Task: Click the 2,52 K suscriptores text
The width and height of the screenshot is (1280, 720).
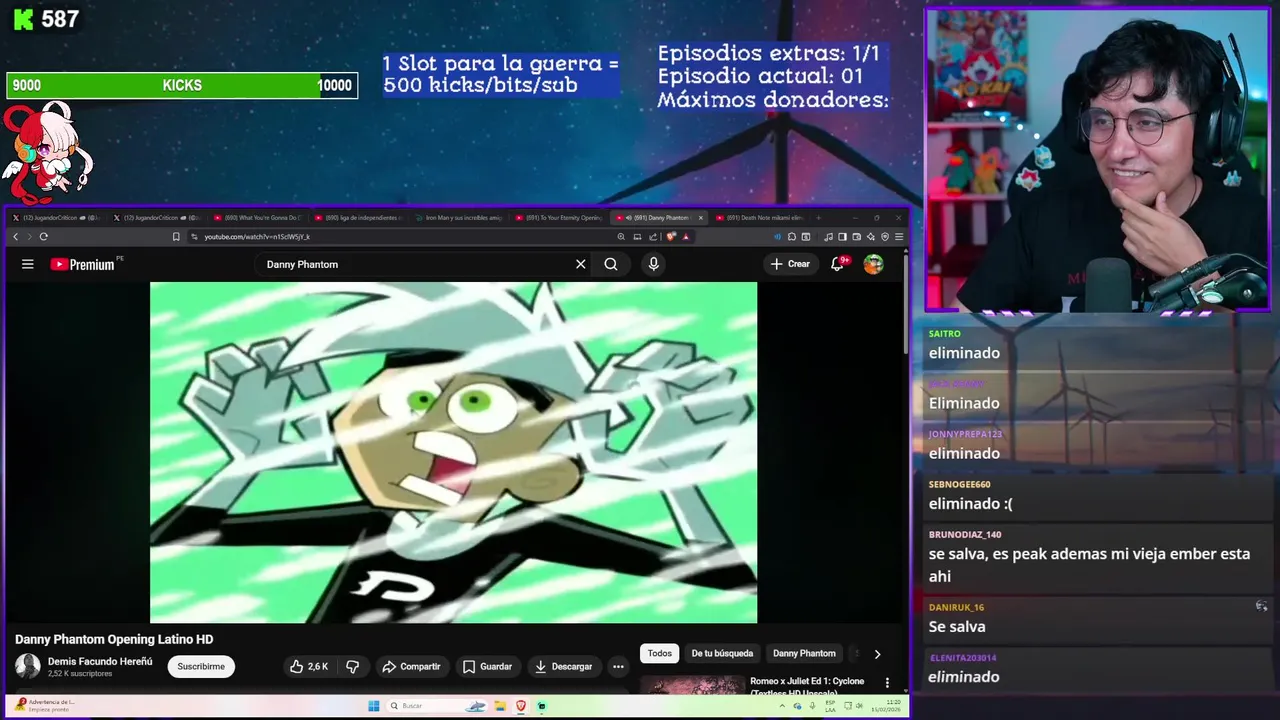Action: (80, 674)
